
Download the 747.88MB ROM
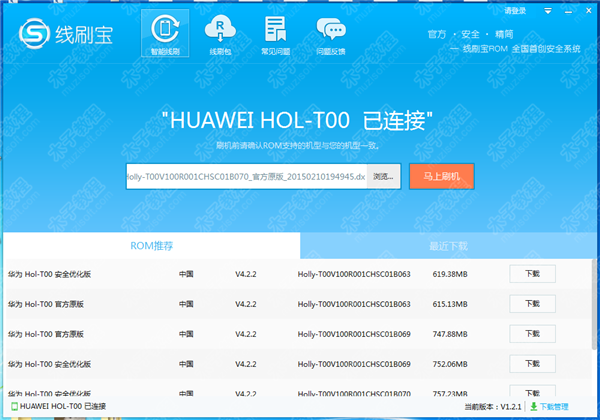(532, 334)
